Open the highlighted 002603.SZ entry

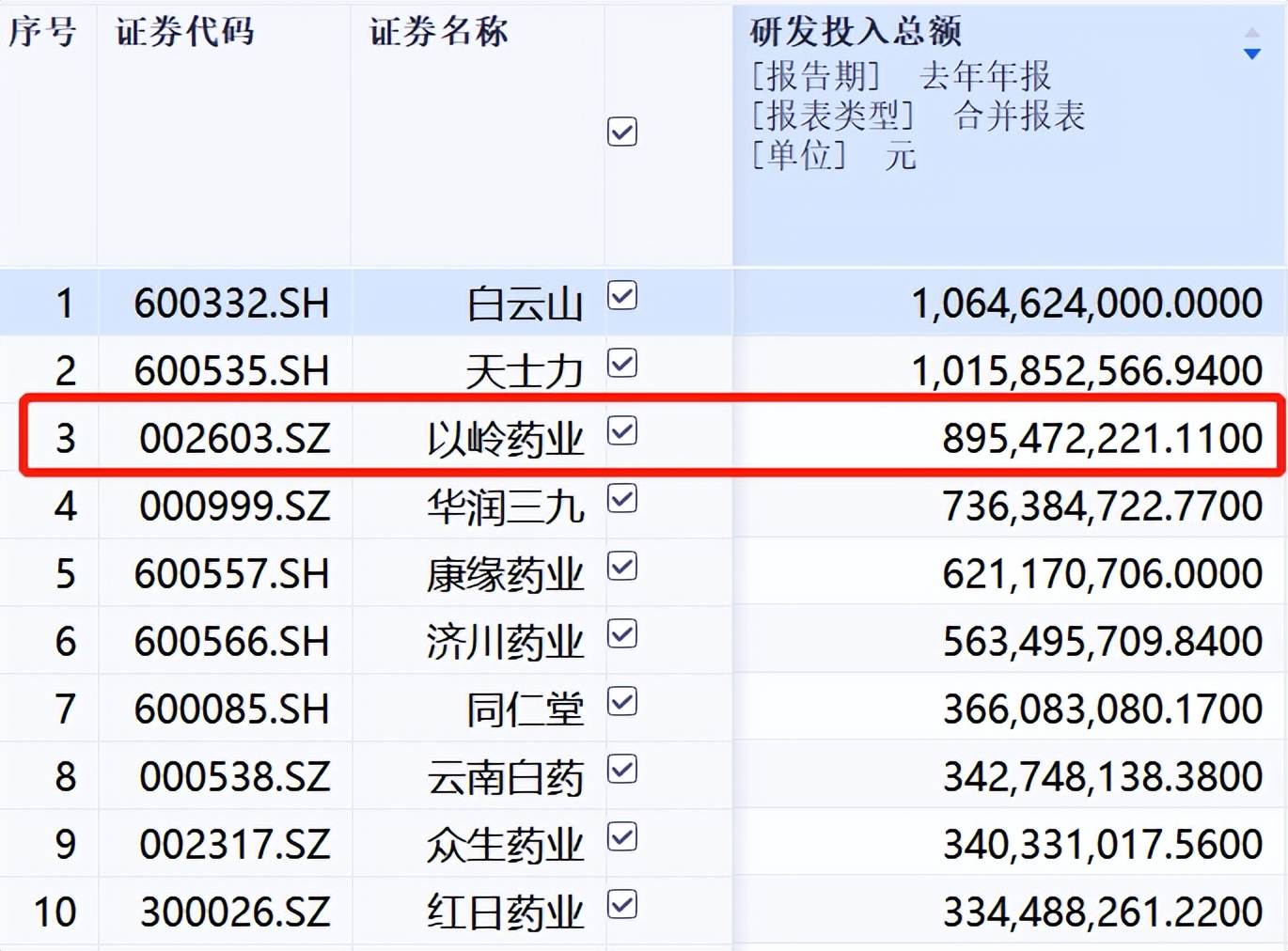coord(236,437)
